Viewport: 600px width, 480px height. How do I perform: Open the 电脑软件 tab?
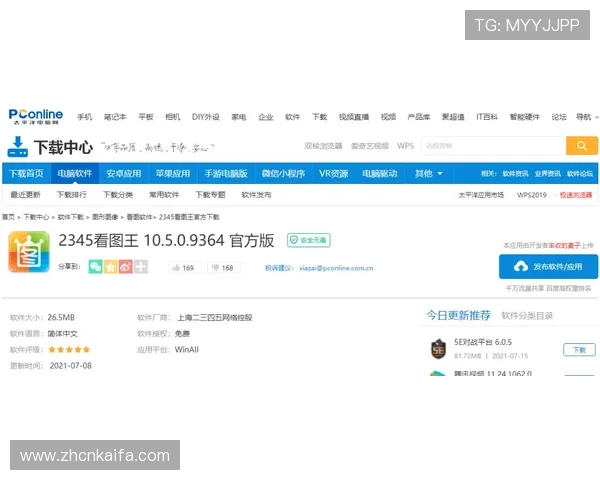pos(75,174)
